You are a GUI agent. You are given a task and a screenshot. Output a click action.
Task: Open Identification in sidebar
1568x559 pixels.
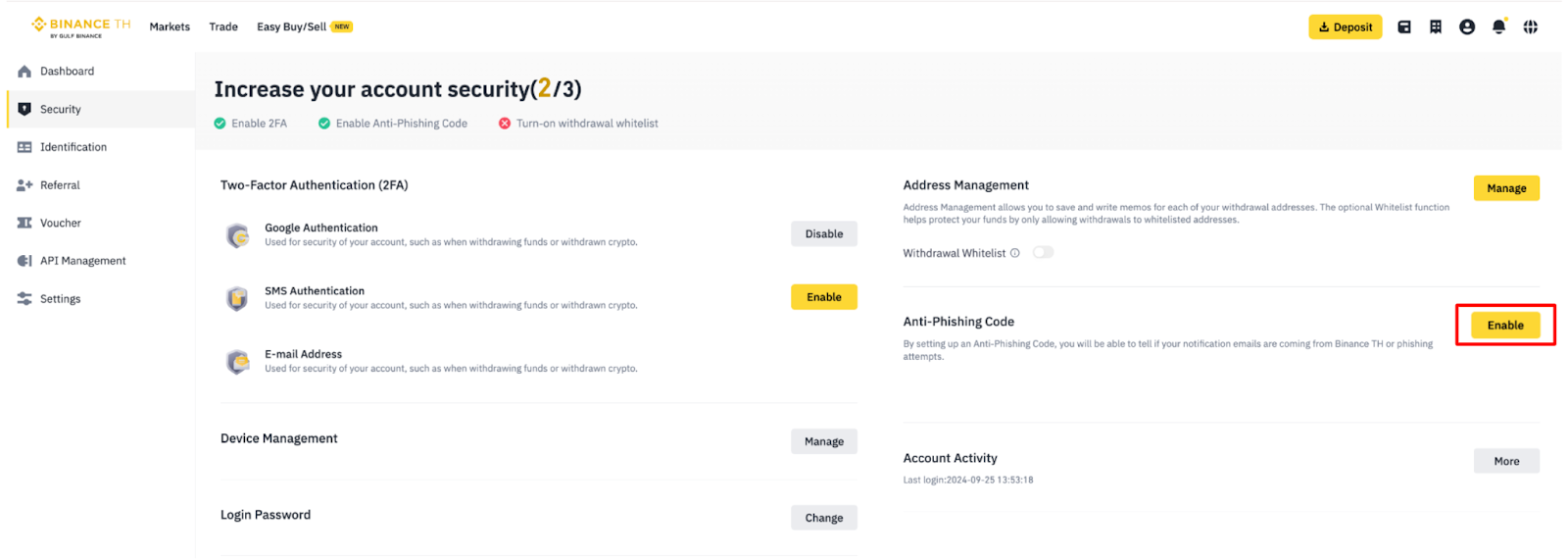(x=73, y=147)
